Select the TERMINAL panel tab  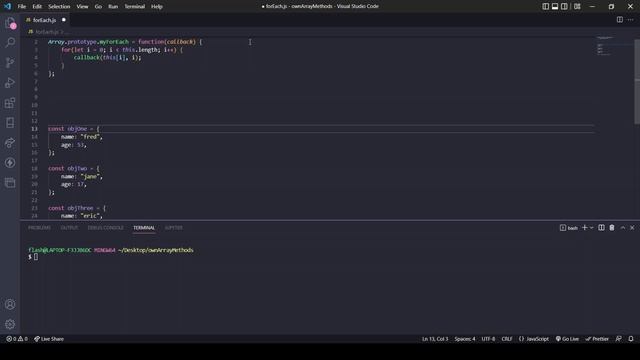[x=144, y=228]
